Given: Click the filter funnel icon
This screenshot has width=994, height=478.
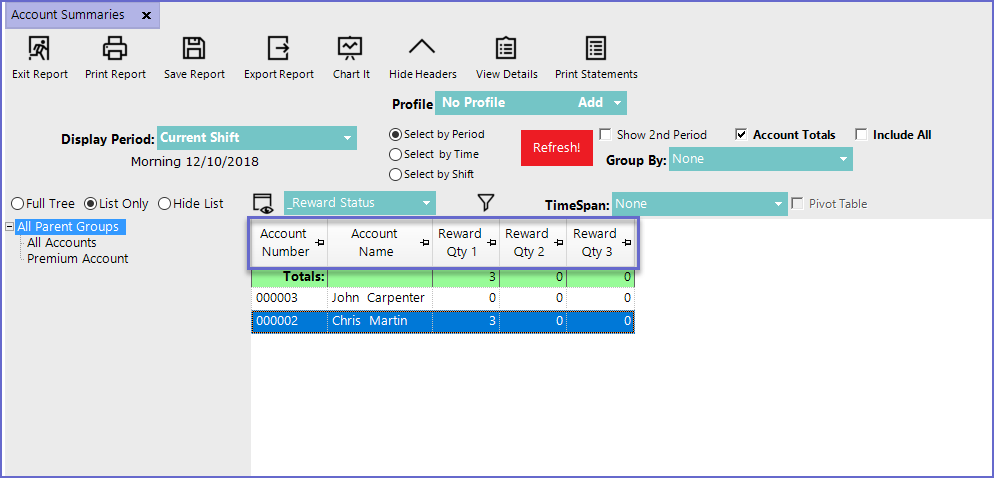Looking at the screenshot, I should (x=486, y=202).
